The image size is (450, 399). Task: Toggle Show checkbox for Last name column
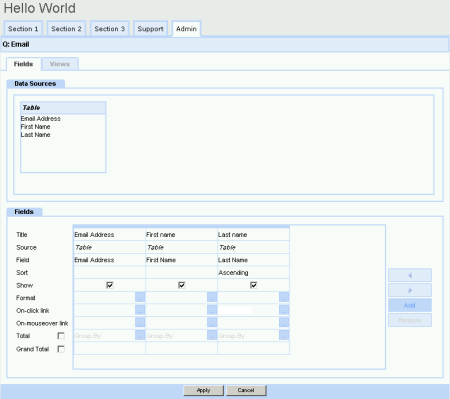(x=254, y=285)
